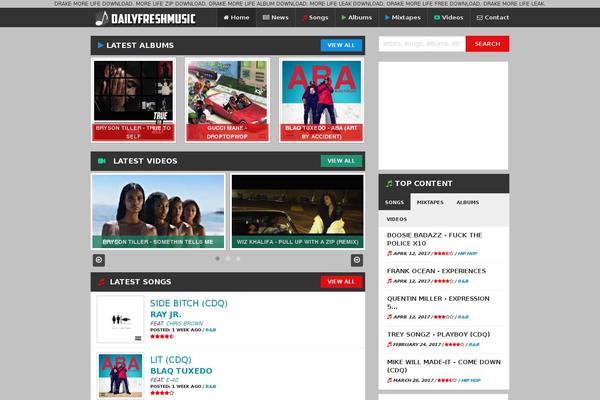Open Quentin Miller Expression 5 song
The height and width of the screenshot is (400, 600).
click(438, 302)
